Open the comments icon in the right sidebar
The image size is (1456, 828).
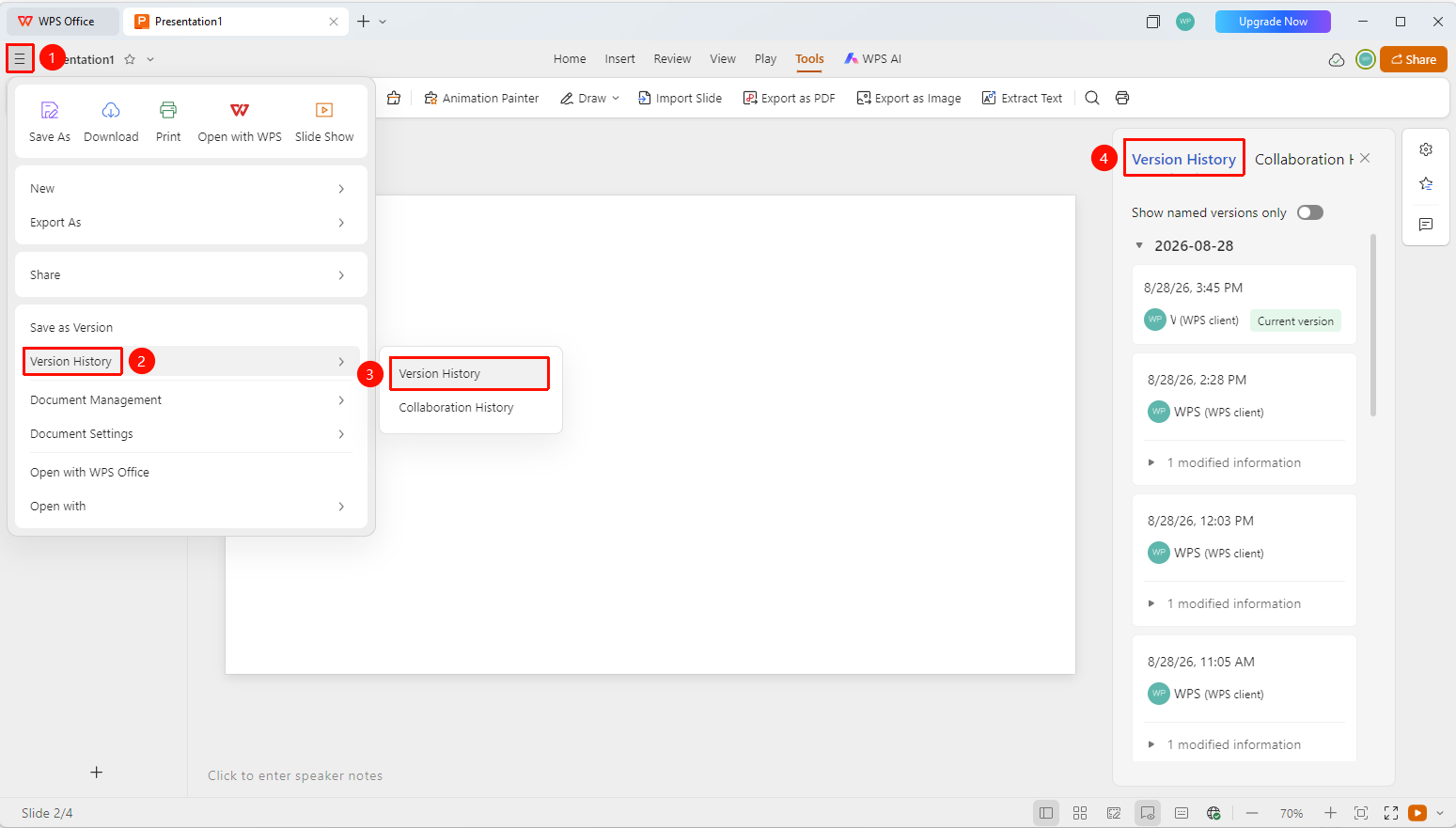click(1426, 225)
